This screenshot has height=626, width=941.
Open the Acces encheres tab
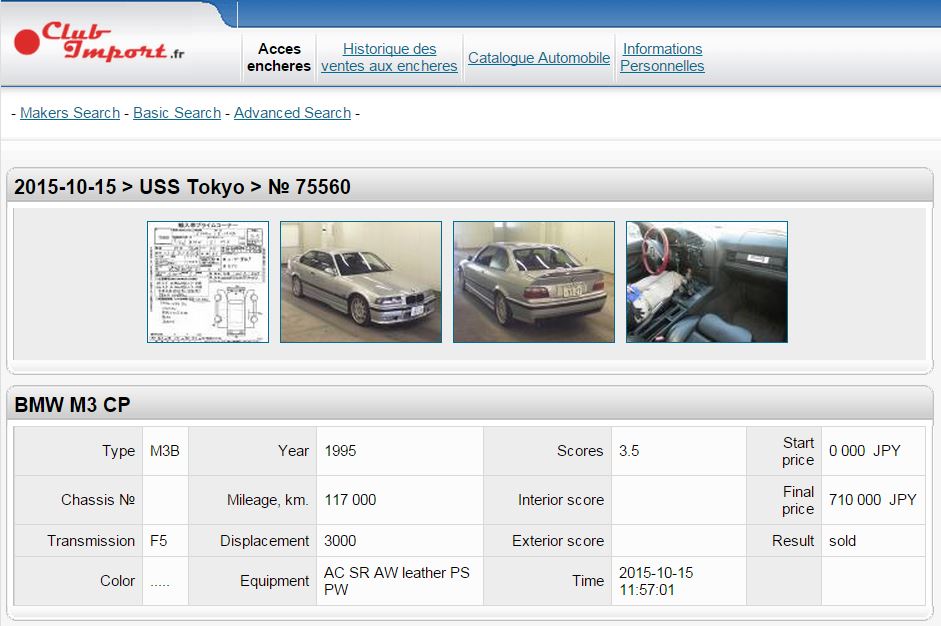[x=279, y=57]
